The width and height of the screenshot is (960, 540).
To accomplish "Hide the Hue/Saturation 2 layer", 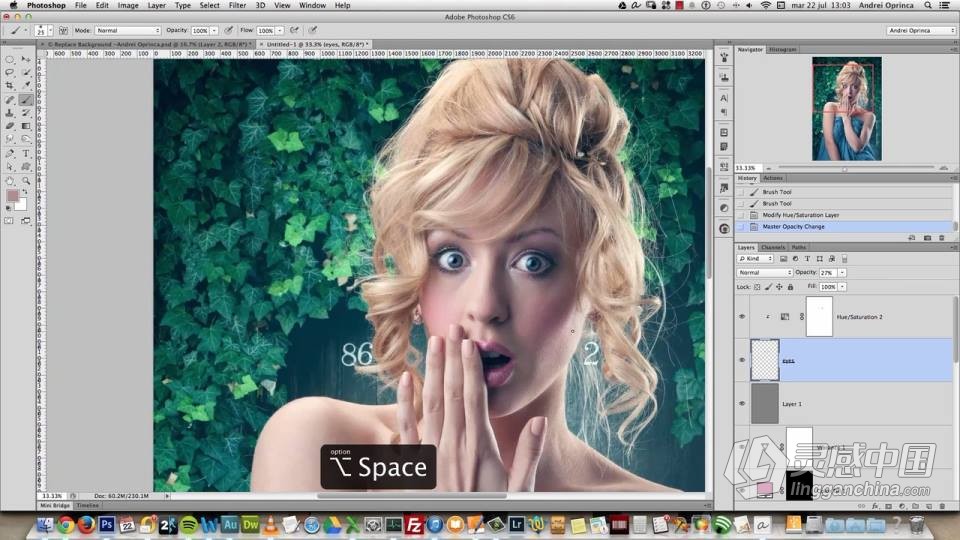I will (742, 317).
